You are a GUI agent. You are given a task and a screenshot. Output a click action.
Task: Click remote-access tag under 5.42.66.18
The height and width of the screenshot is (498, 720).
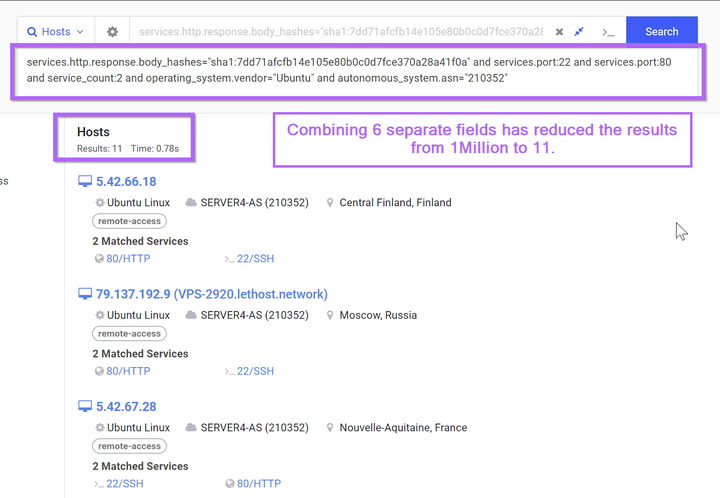129,221
